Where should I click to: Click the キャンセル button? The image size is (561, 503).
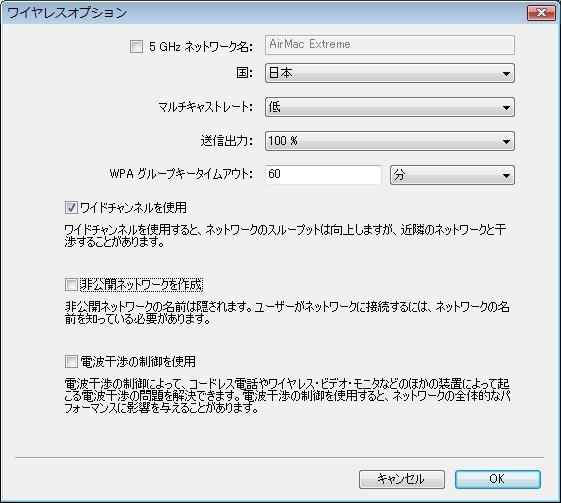[x=402, y=479]
